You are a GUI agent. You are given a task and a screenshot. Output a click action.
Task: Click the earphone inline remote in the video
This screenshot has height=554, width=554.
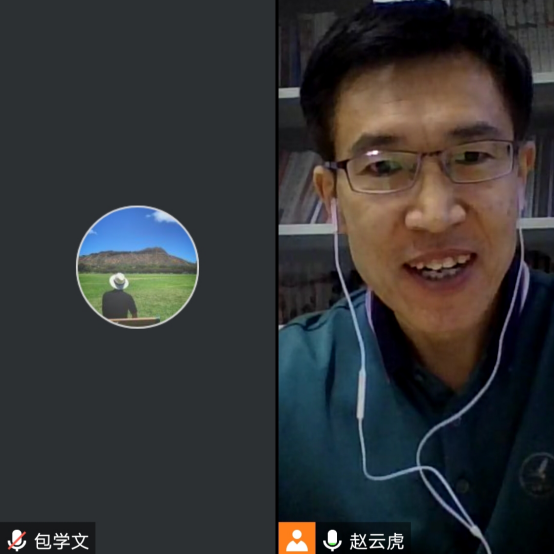point(361,394)
